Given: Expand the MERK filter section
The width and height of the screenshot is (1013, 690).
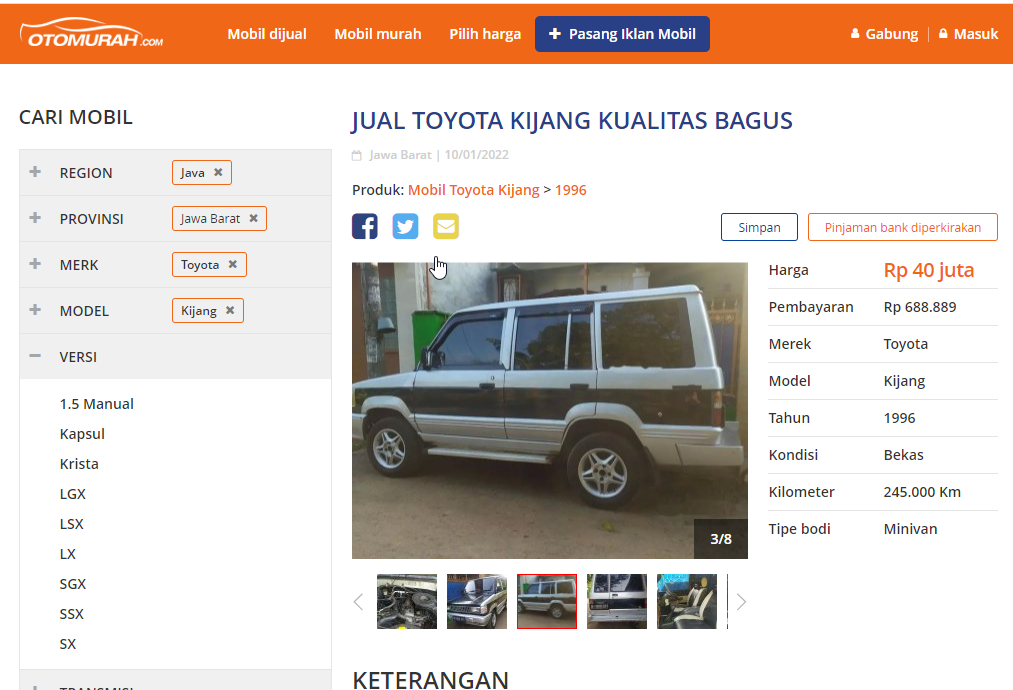Looking at the screenshot, I should tap(35, 264).
